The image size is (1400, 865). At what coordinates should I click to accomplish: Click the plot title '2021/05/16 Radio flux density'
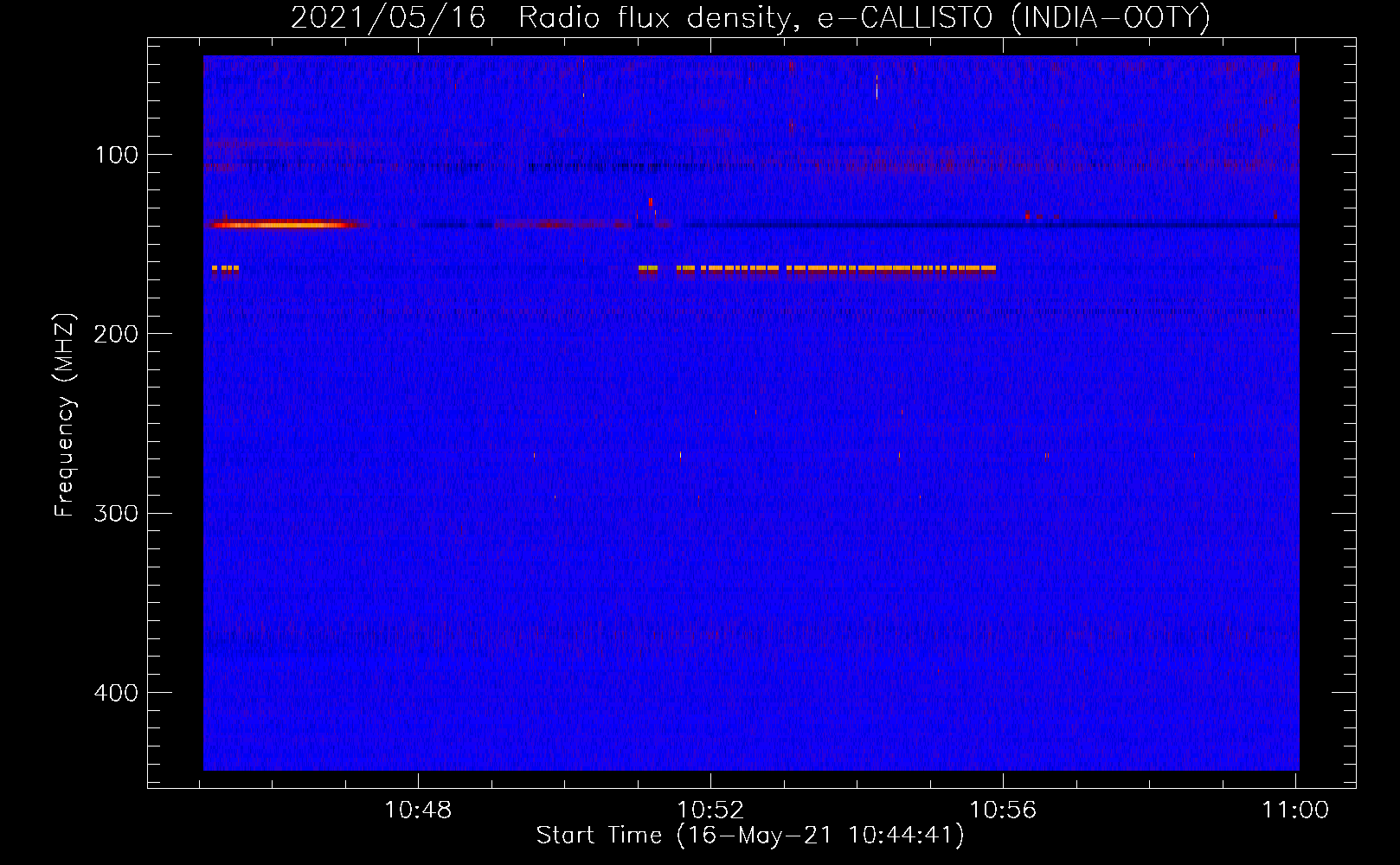coord(750,17)
